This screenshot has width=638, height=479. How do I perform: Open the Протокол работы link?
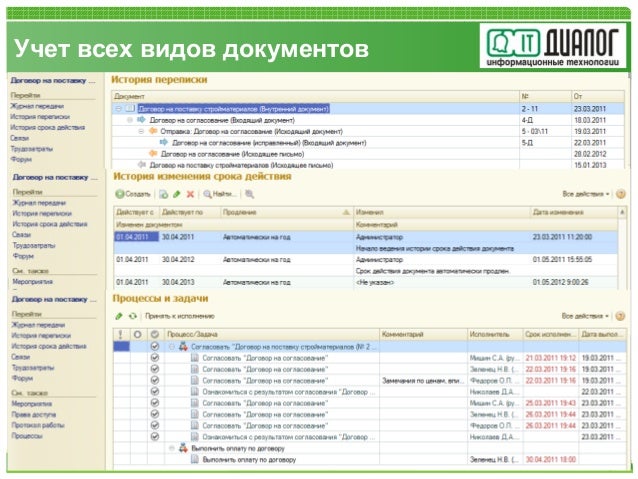[x=38, y=425]
